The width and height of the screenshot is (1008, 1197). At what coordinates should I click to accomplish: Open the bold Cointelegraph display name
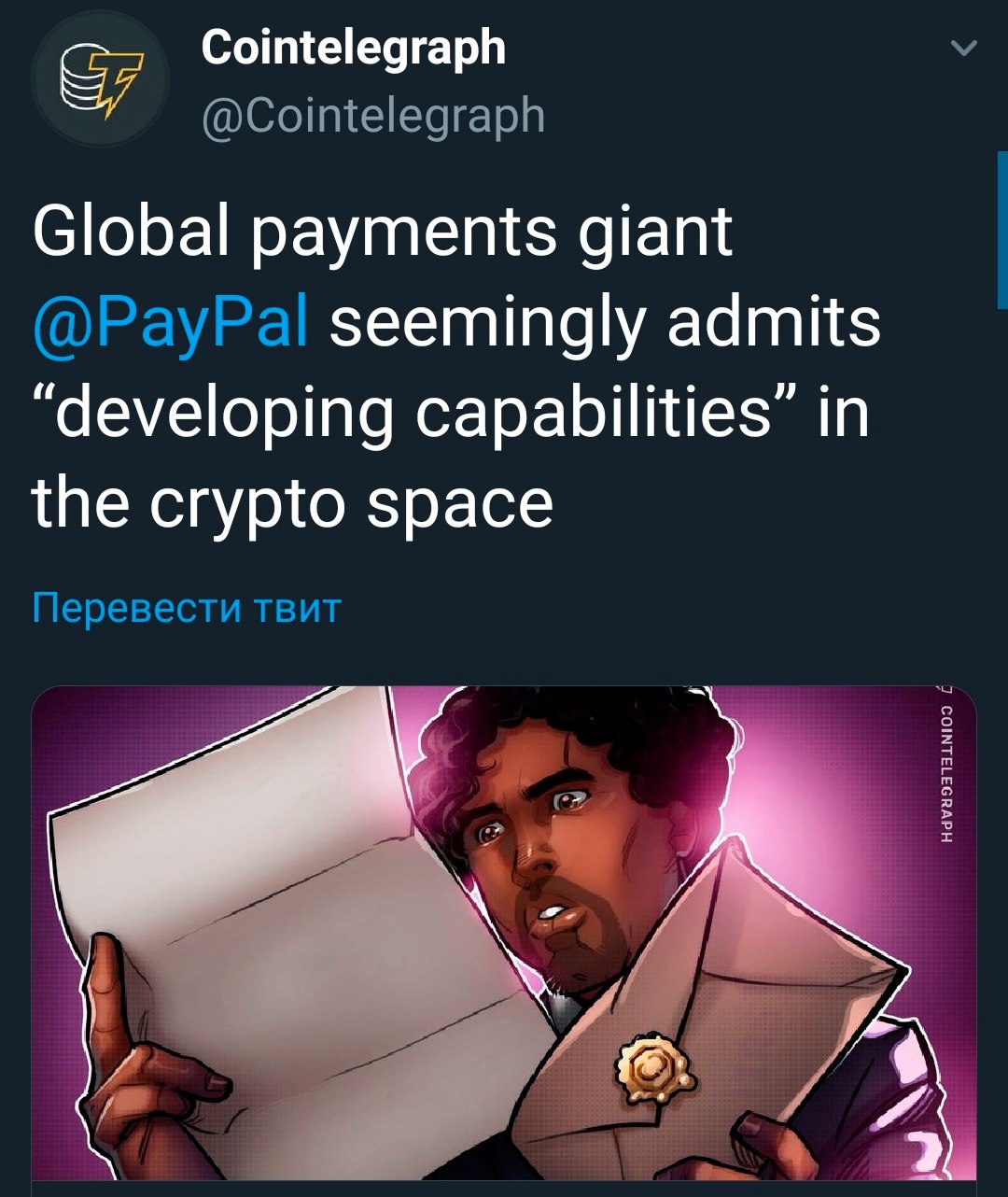tap(353, 47)
